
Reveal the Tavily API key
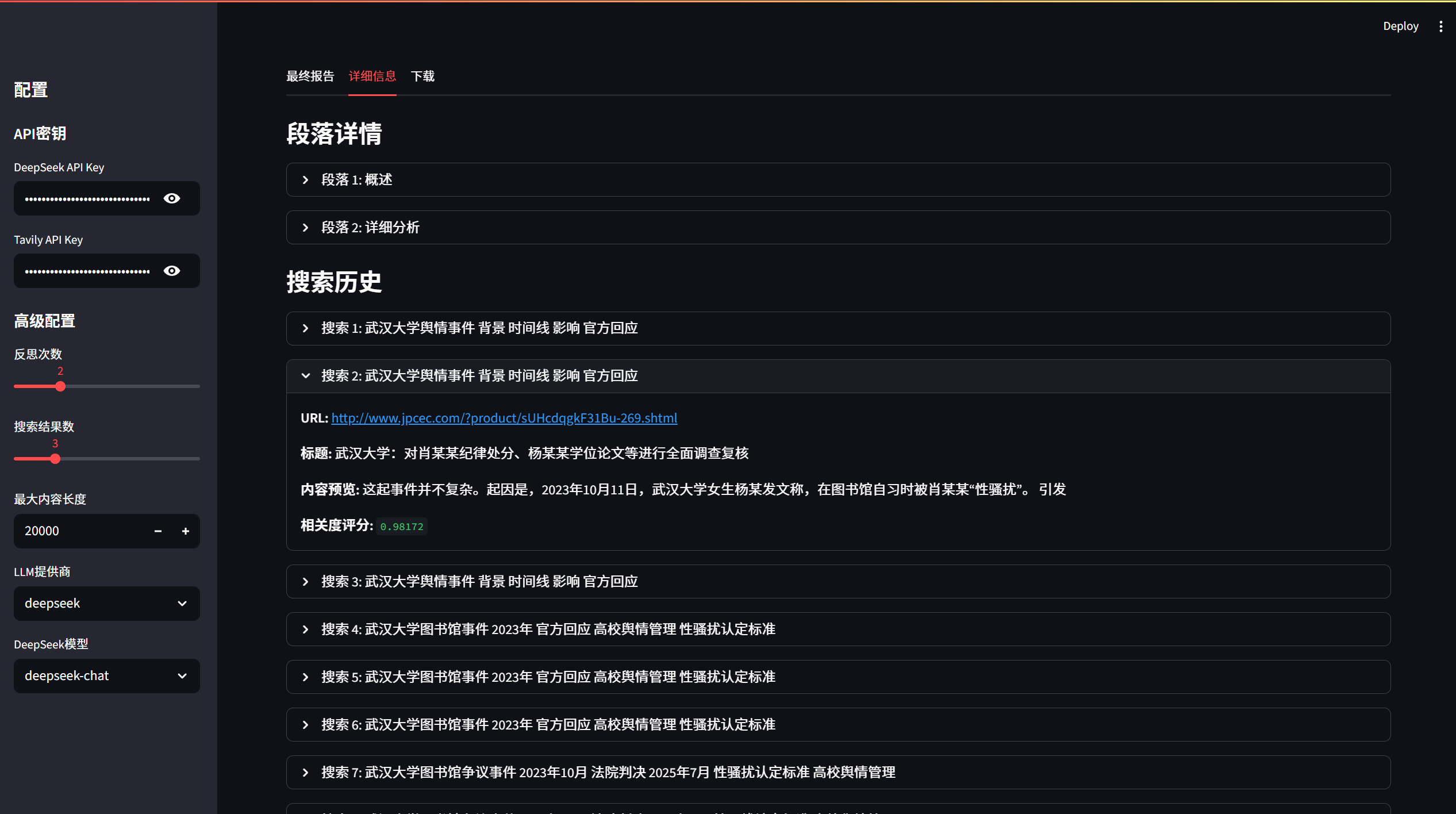(x=172, y=271)
